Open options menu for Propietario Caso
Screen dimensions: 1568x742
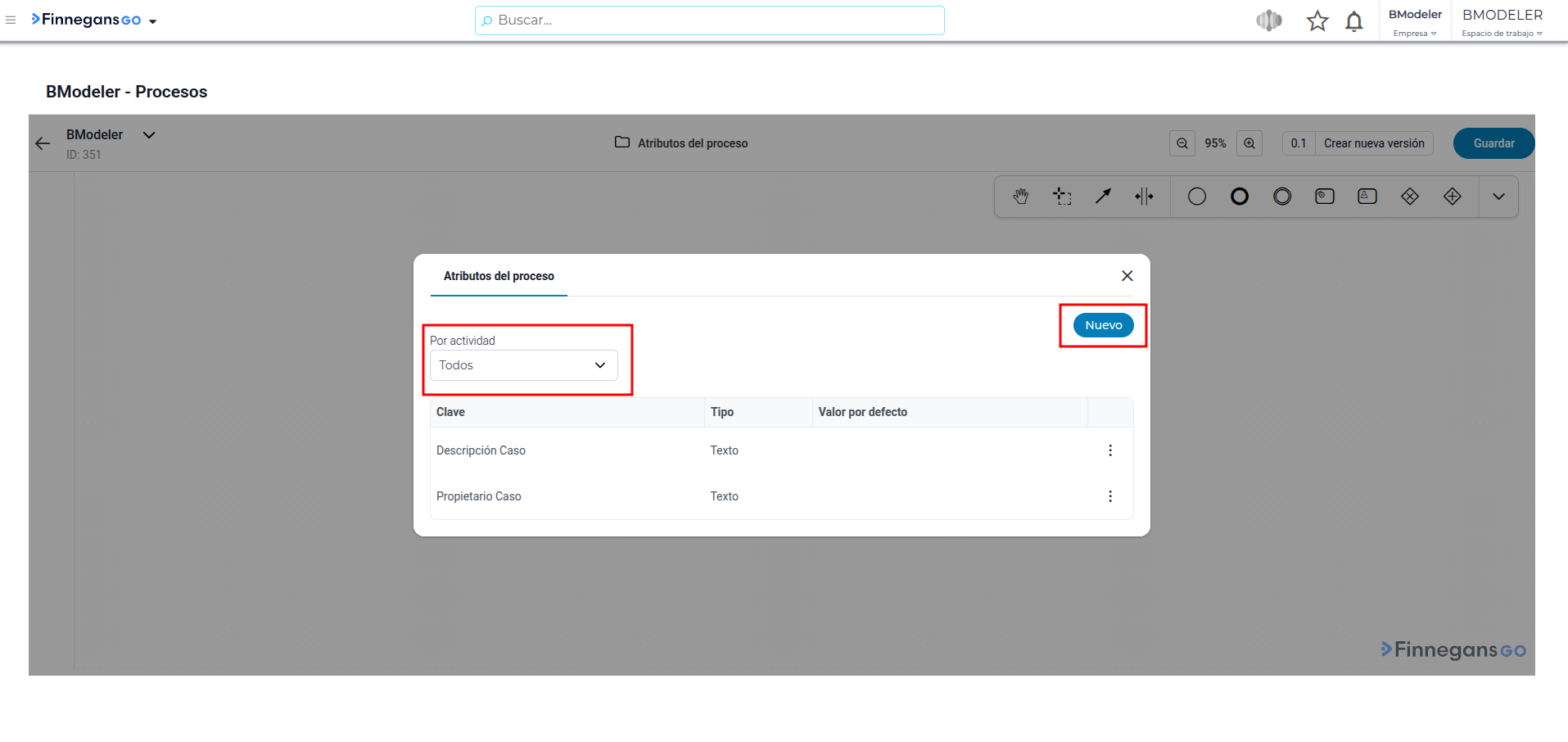point(1110,496)
